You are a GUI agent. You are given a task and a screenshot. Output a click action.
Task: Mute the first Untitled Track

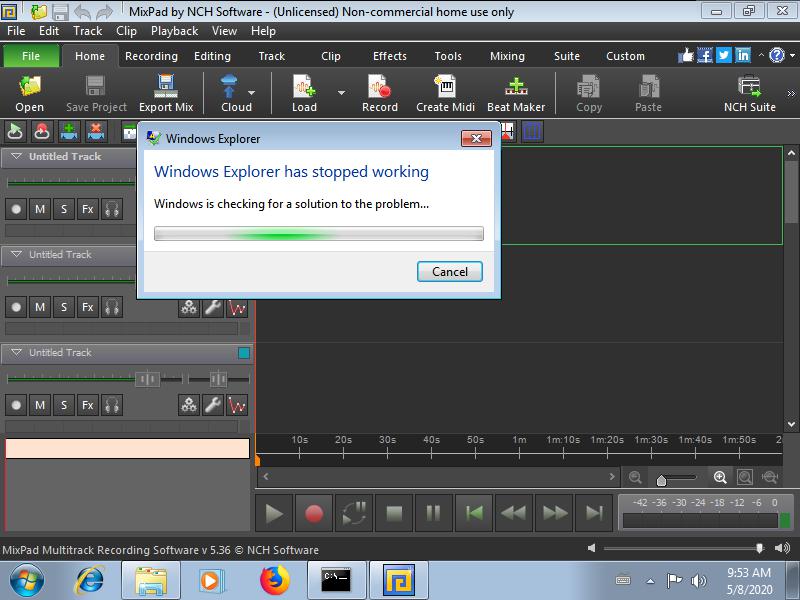click(x=40, y=209)
